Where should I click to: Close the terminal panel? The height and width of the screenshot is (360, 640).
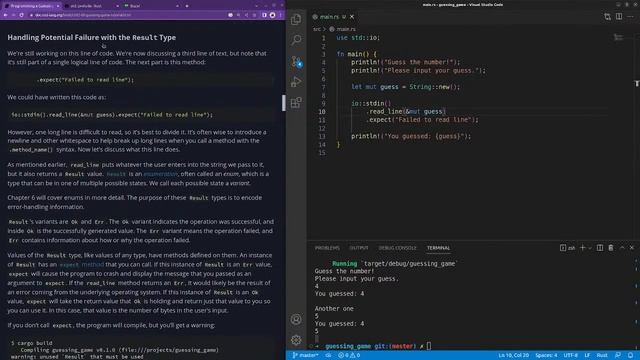[632, 248]
